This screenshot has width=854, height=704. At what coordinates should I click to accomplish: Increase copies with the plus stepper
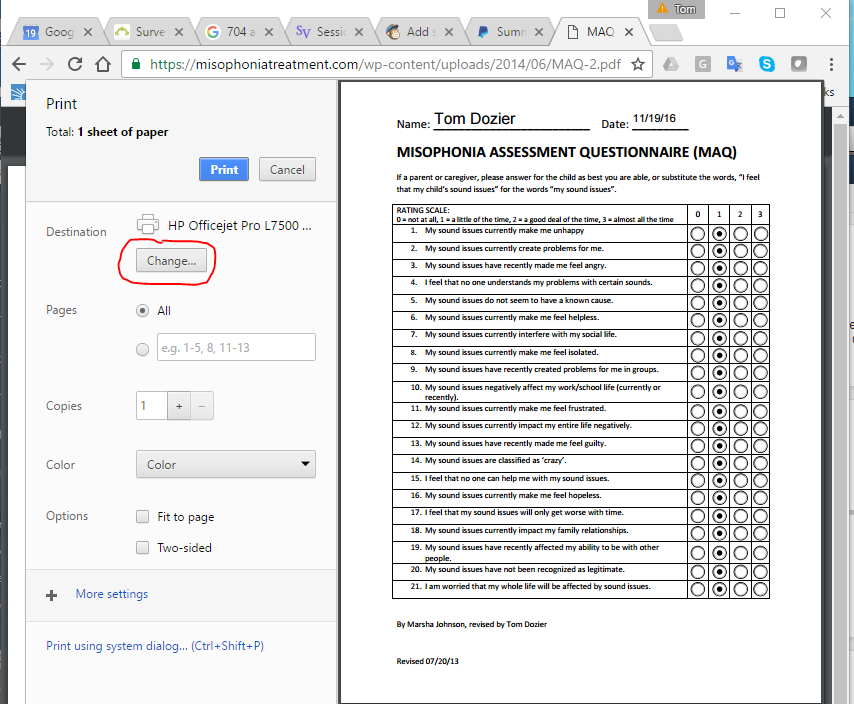point(180,406)
